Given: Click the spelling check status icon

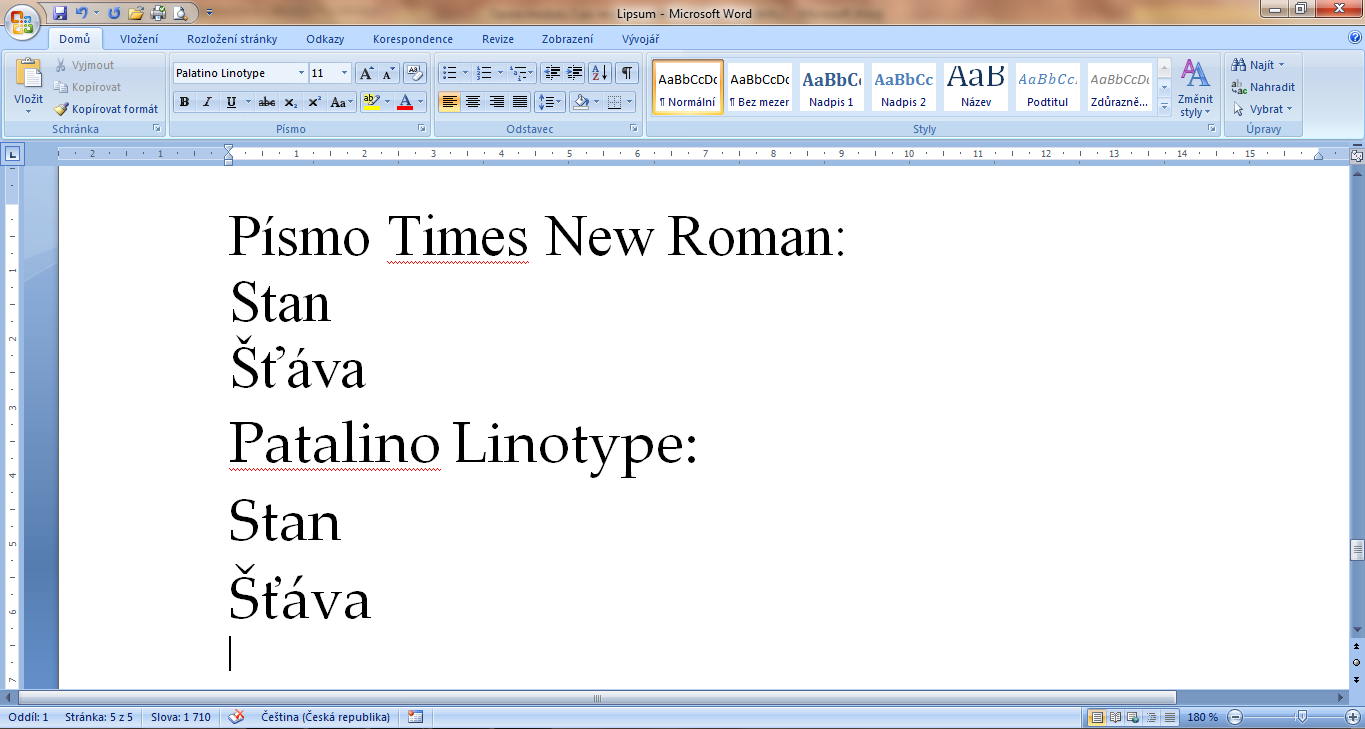Looking at the screenshot, I should 237,717.
